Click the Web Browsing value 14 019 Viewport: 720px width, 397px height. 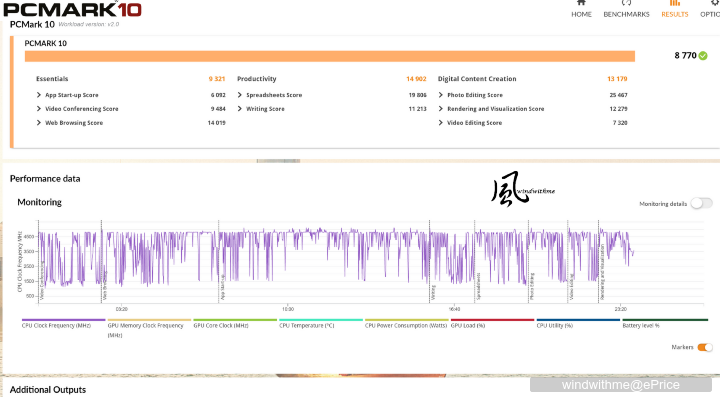(216, 123)
